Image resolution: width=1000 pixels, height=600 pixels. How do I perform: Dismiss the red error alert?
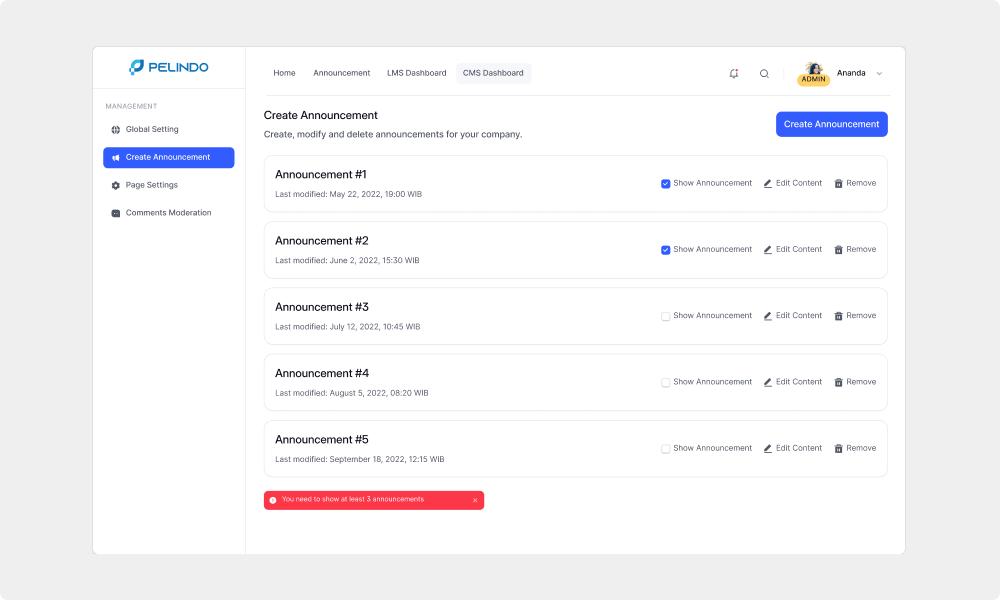(x=475, y=501)
